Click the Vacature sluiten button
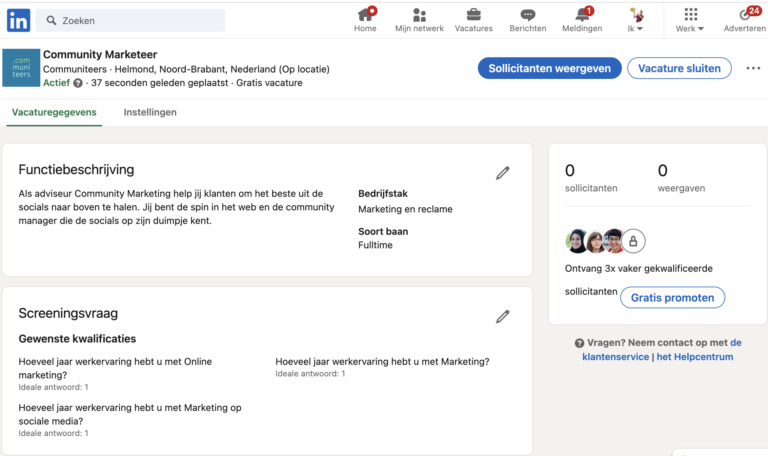Image resolution: width=768 pixels, height=456 pixels. [x=679, y=68]
